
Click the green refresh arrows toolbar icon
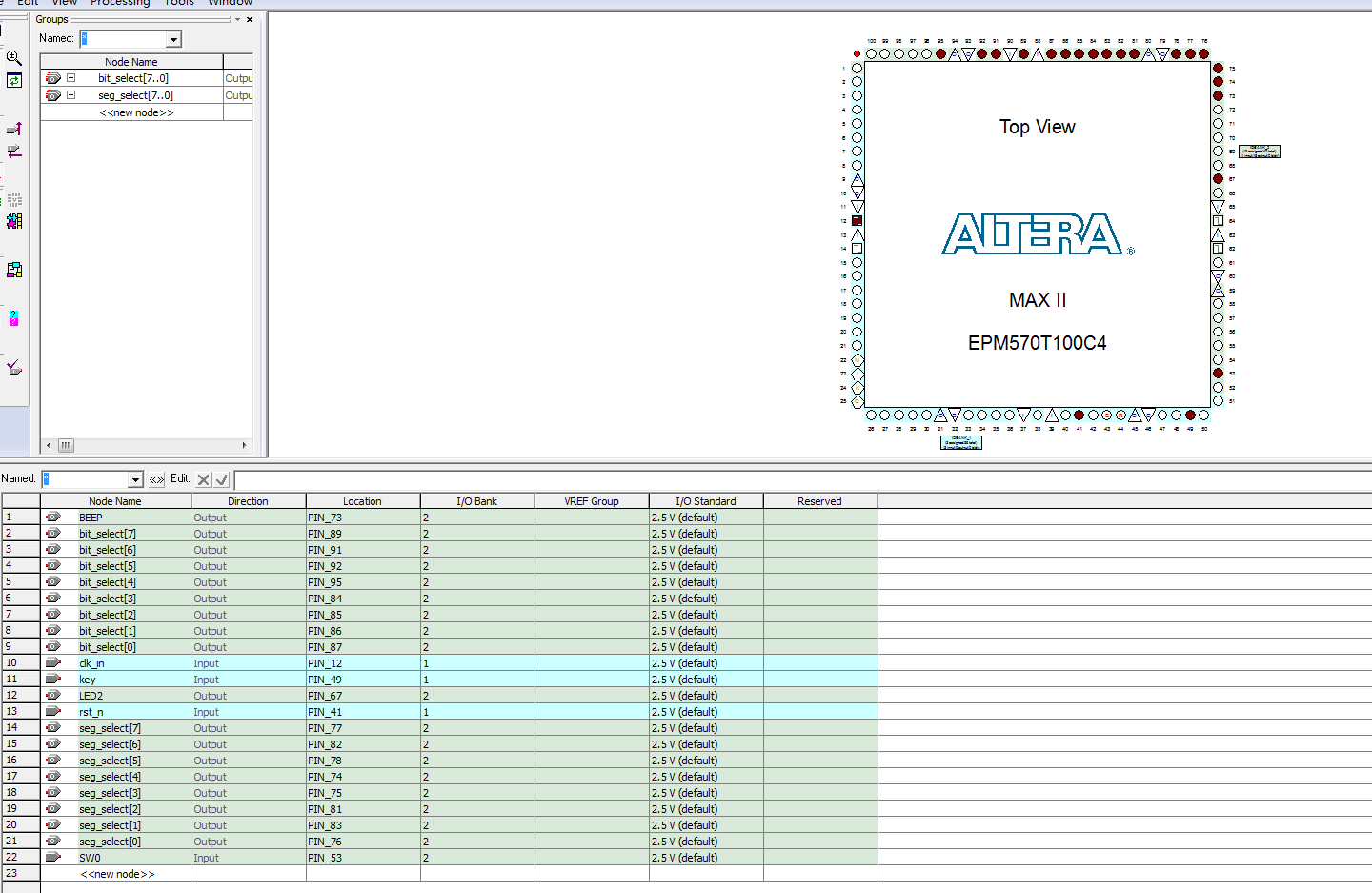(14, 81)
